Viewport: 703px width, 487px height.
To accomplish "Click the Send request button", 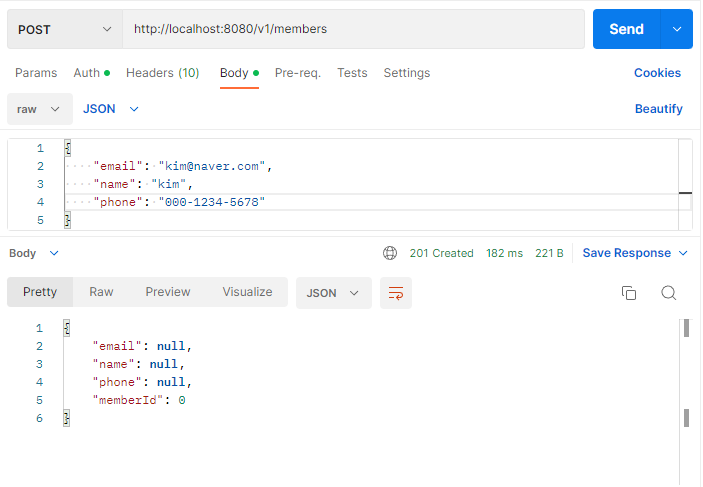I will (626, 29).
